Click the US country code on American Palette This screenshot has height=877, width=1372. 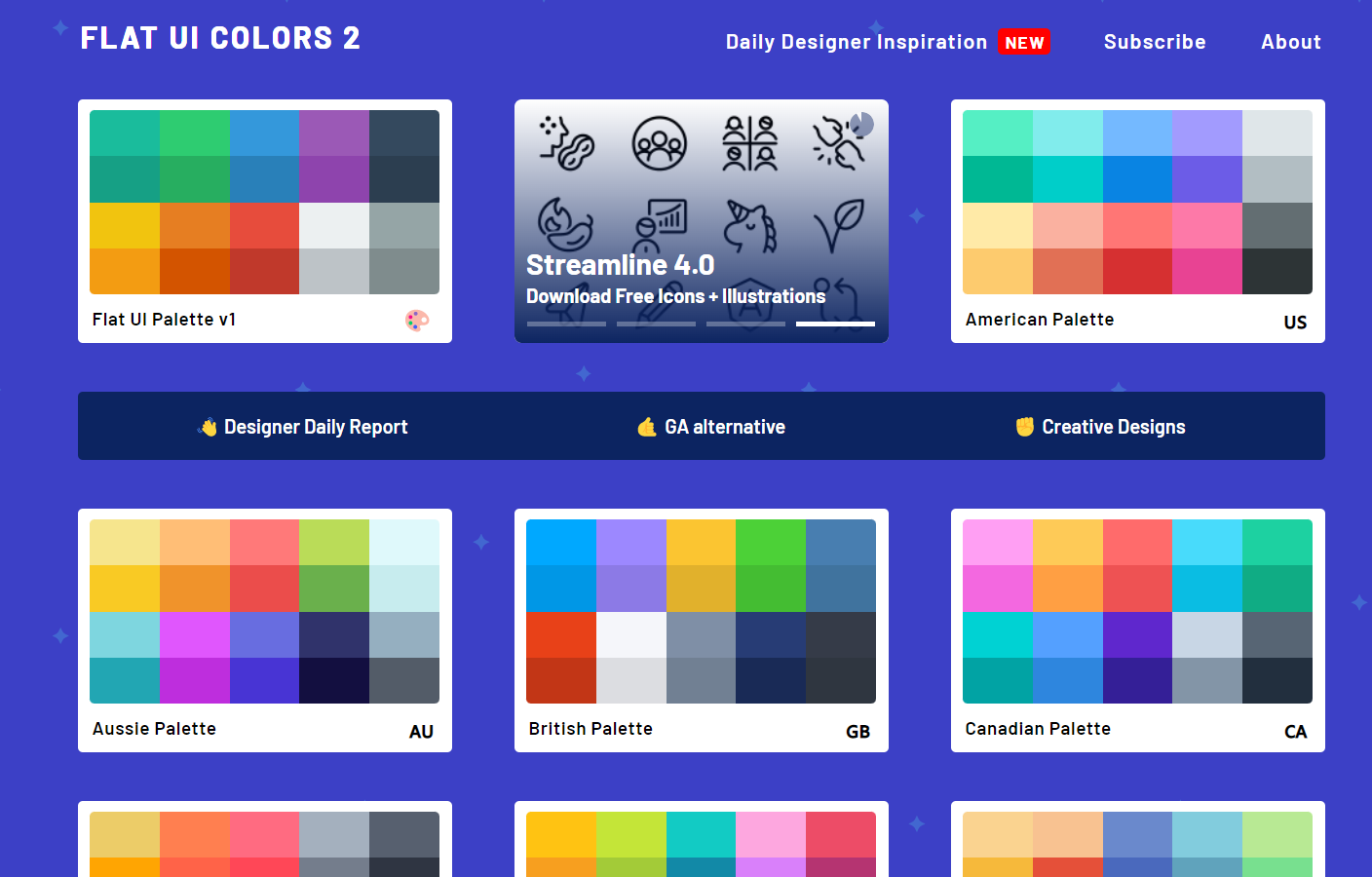[x=1295, y=323]
